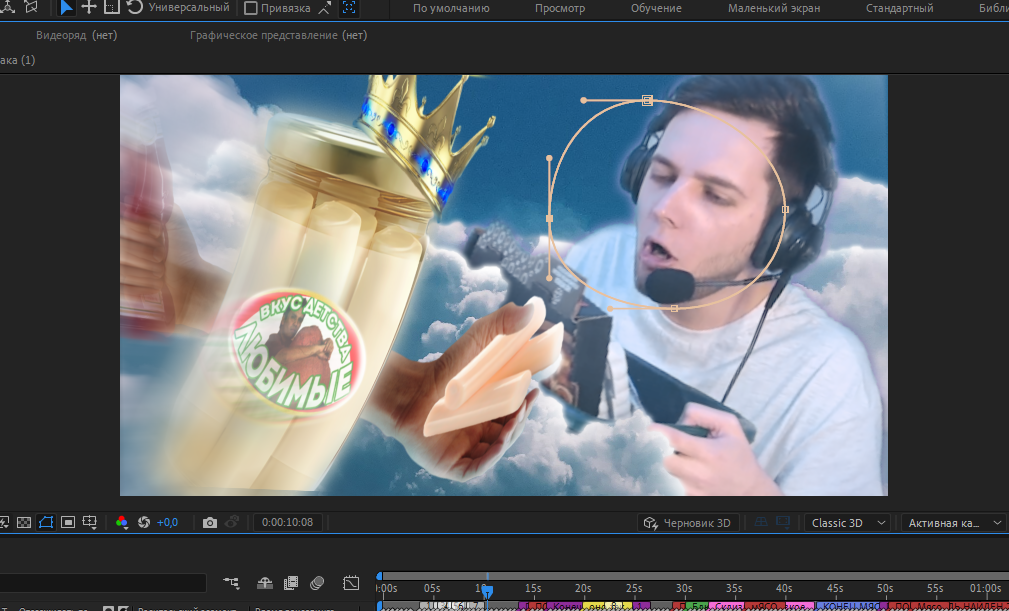Click the 01:00s mark on time ruler
This screenshot has width=1009, height=611.
click(986, 588)
